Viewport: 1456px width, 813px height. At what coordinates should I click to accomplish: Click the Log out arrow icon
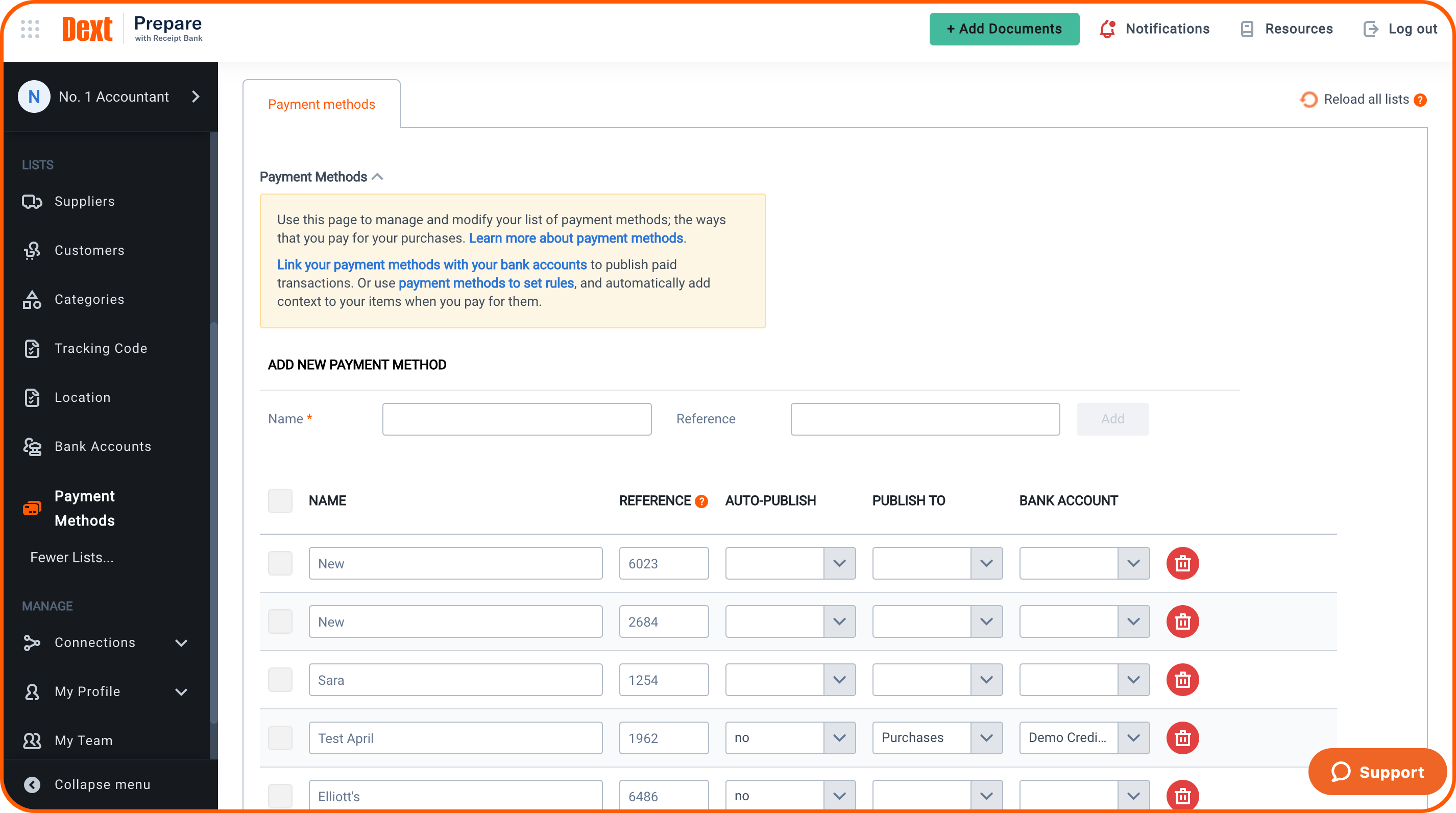[x=1371, y=29]
